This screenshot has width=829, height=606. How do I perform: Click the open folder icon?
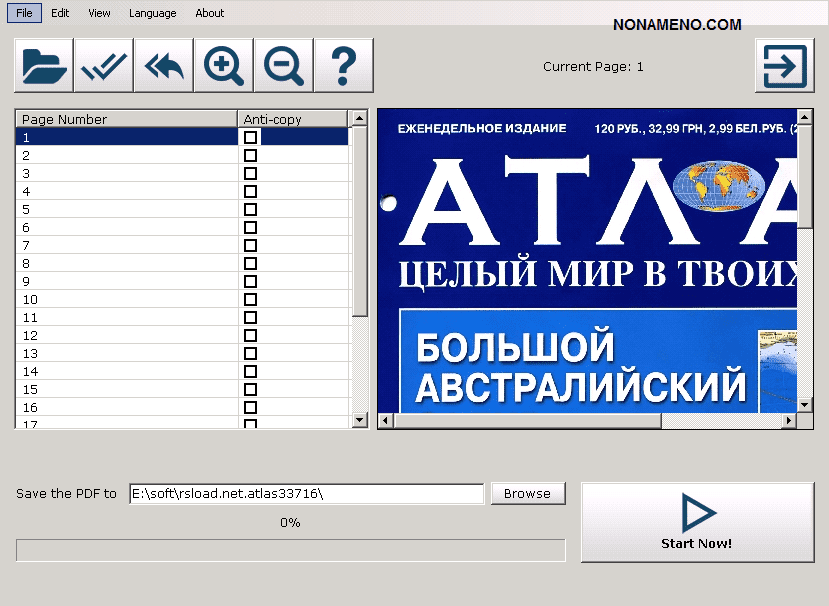click(x=44, y=66)
